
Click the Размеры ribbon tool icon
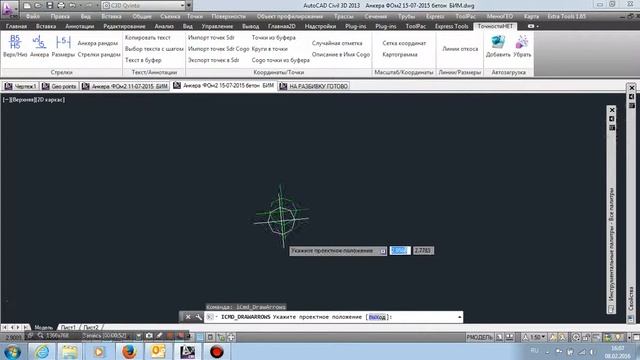(63, 42)
